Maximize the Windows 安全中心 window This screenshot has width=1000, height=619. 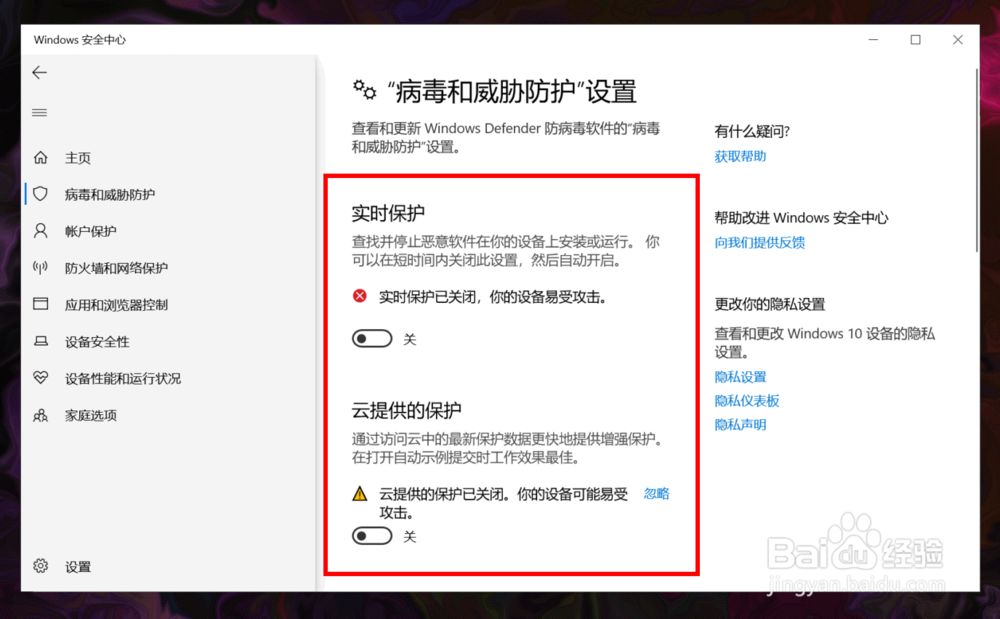915,40
